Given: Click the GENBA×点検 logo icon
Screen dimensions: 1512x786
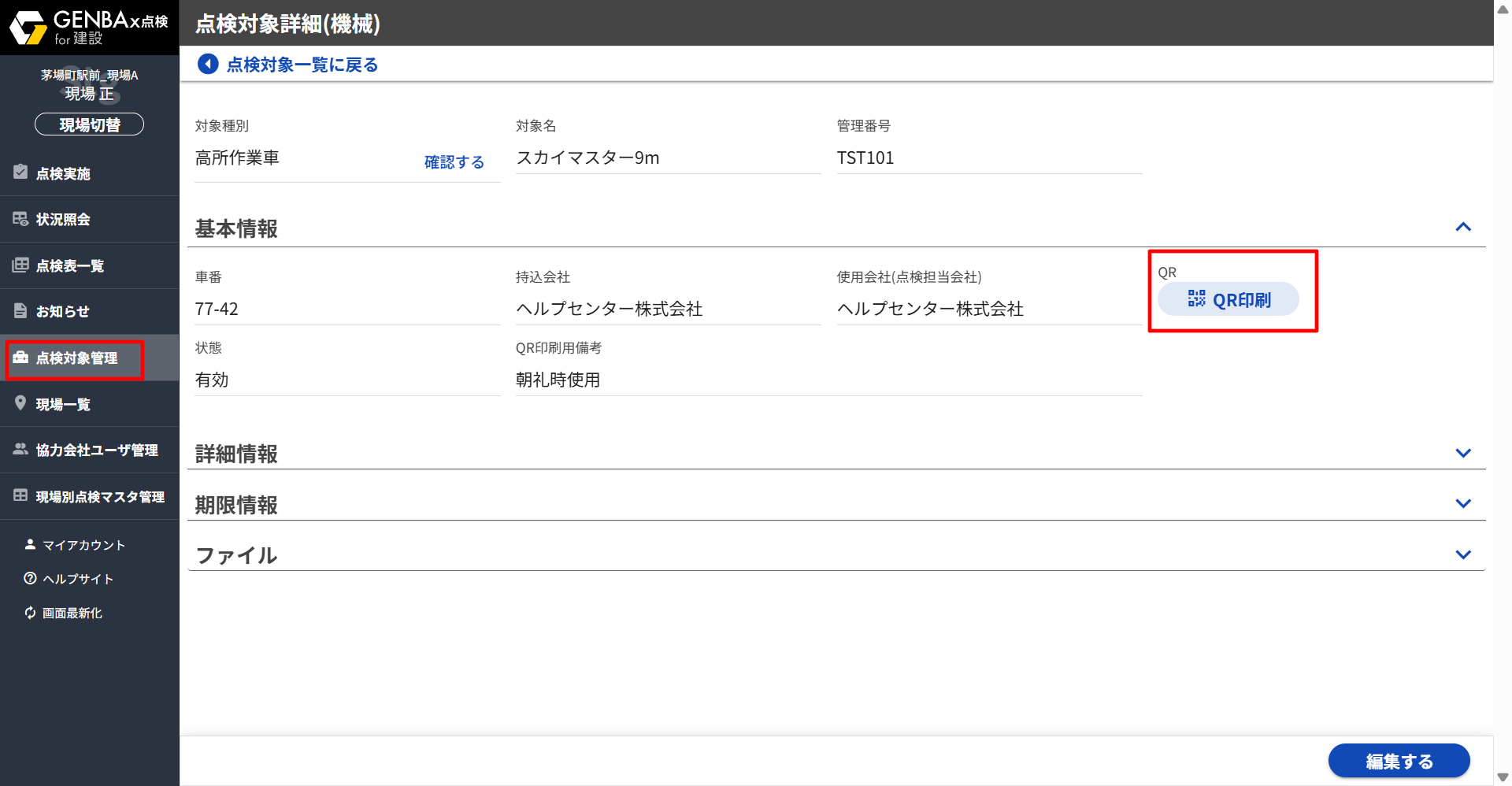Looking at the screenshot, I should (28, 28).
